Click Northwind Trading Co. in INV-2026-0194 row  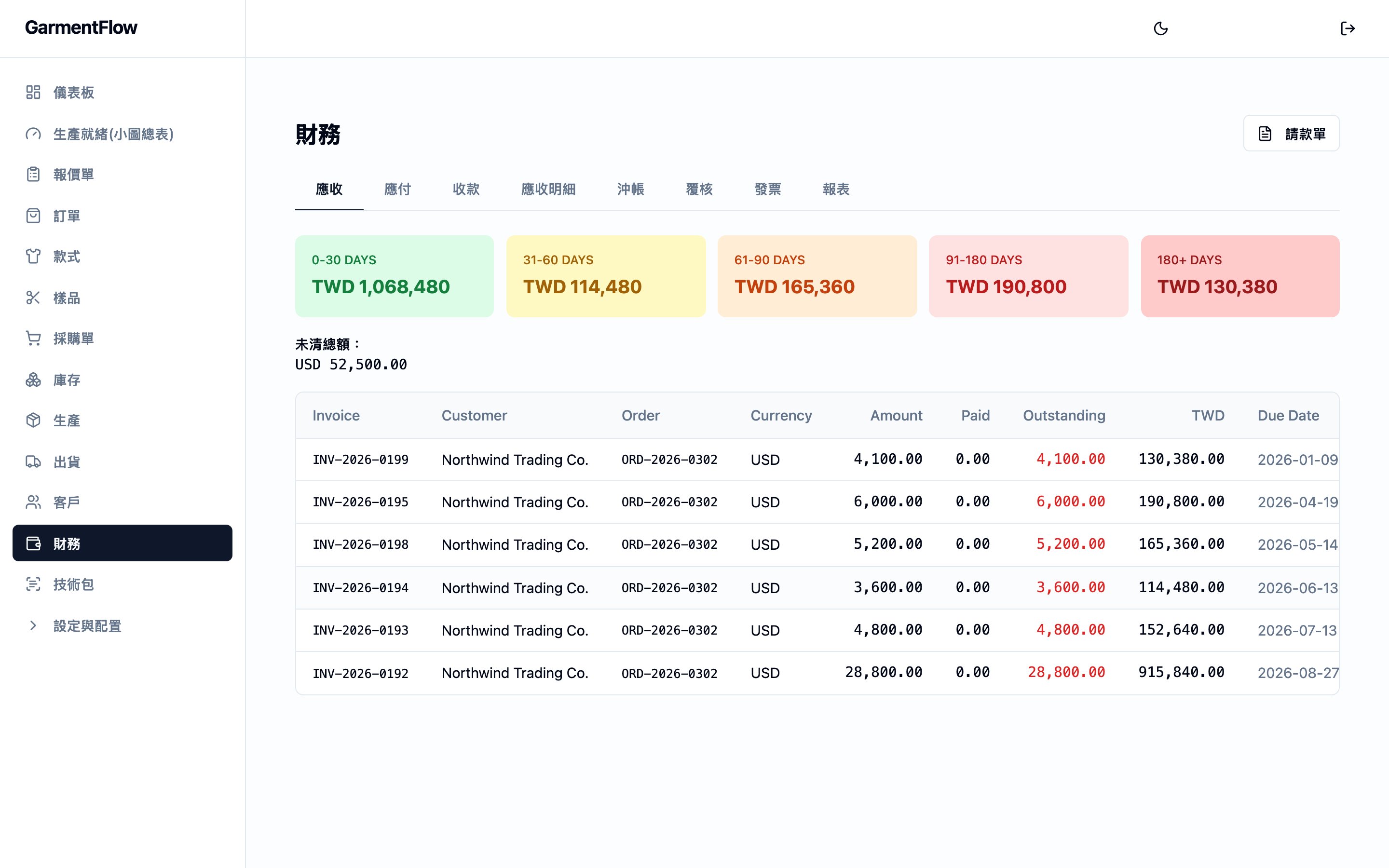coord(515,588)
